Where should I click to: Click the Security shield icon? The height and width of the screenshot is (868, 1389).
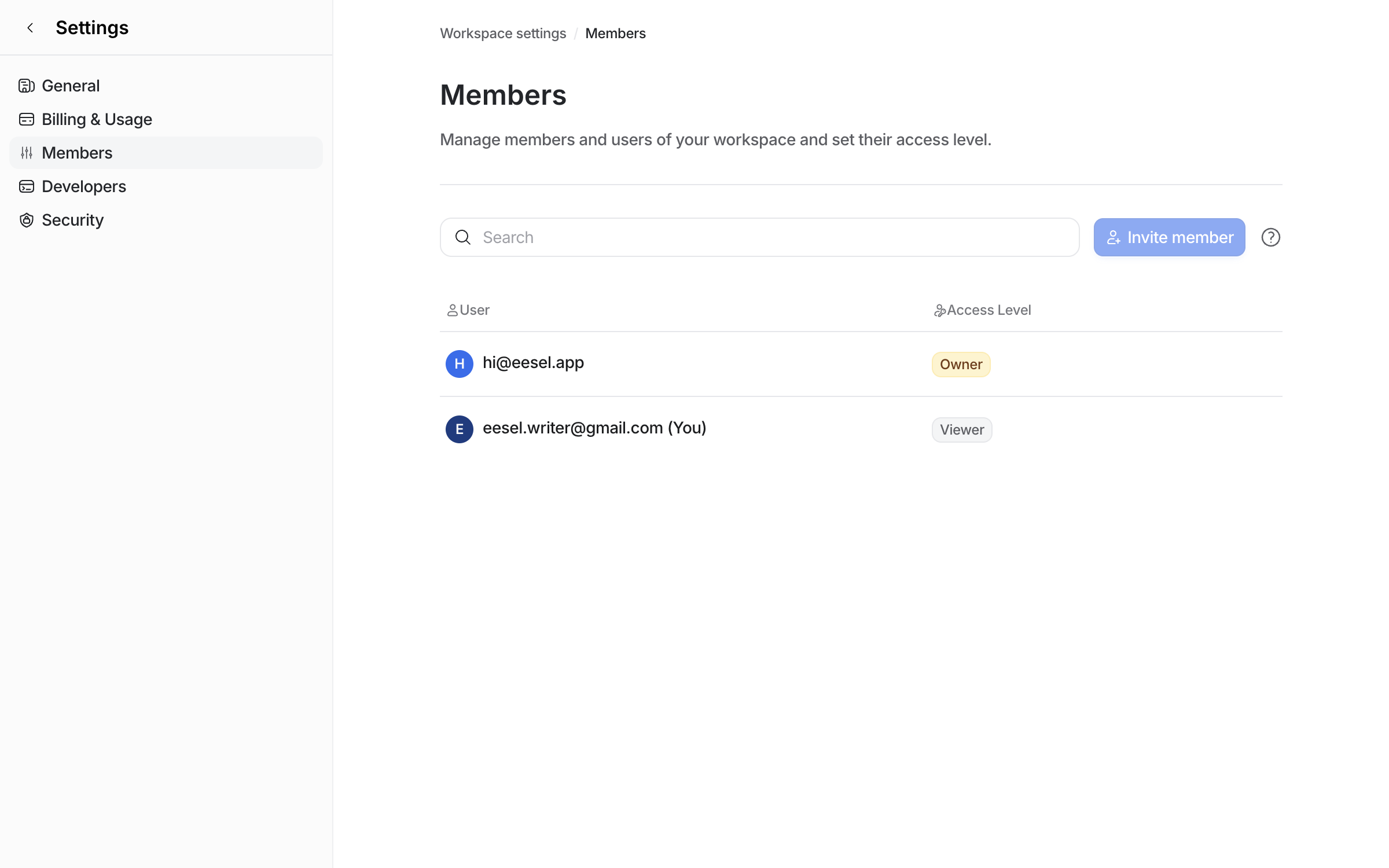[27, 220]
